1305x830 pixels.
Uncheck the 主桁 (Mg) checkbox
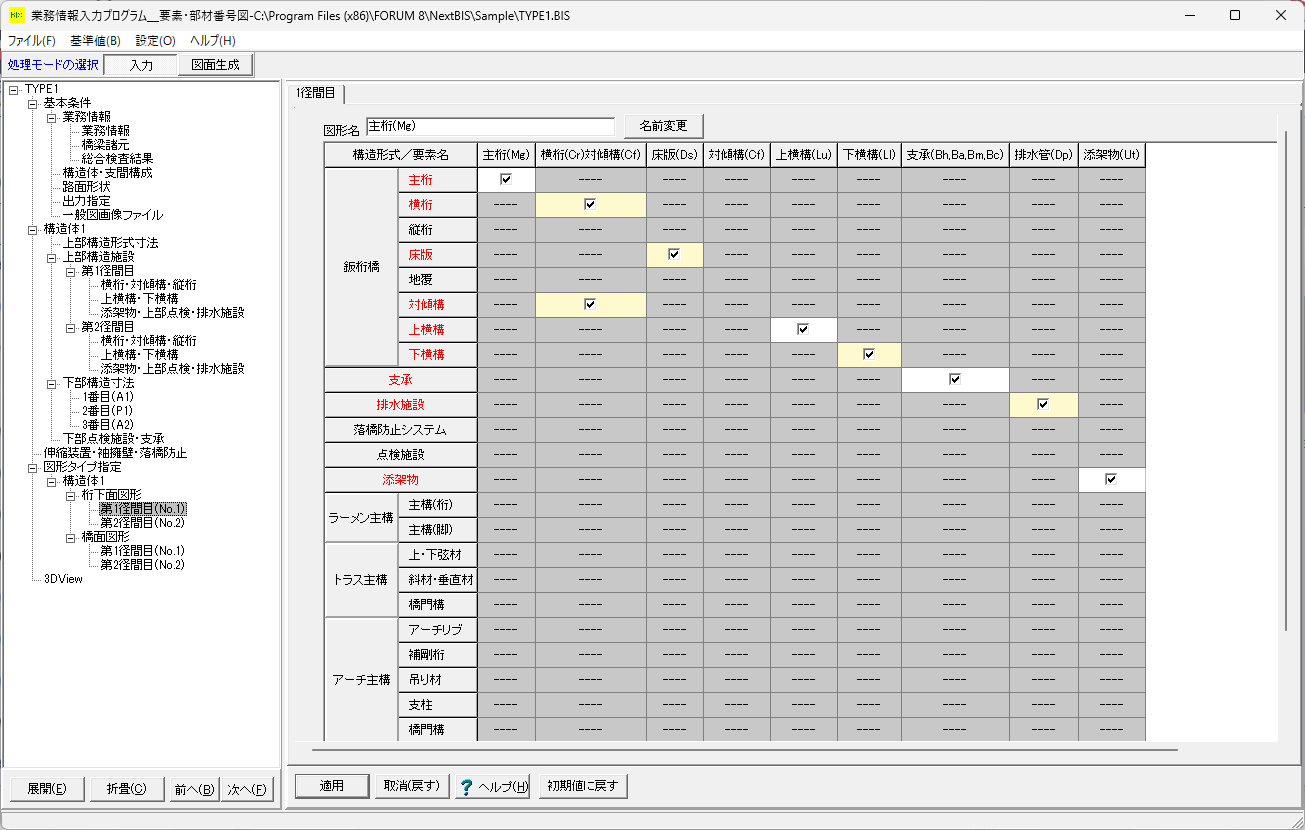point(506,179)
